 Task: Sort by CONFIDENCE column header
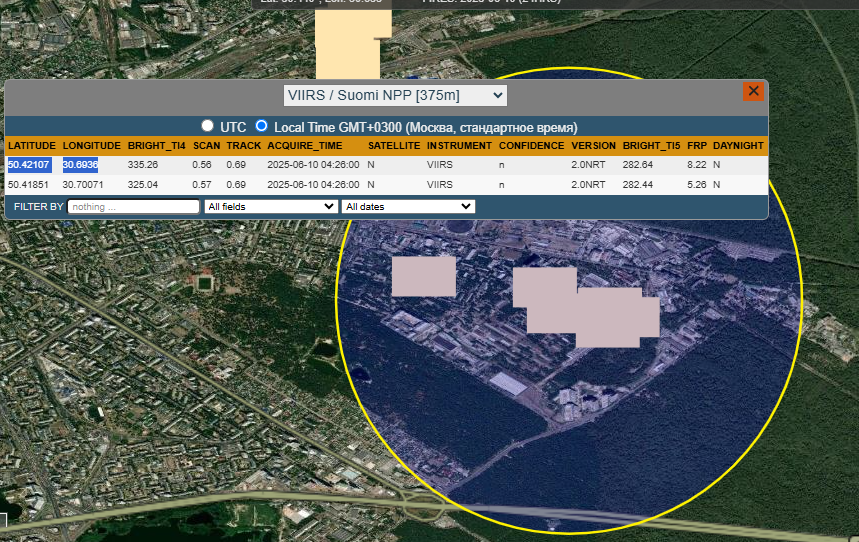pos(532,146)
